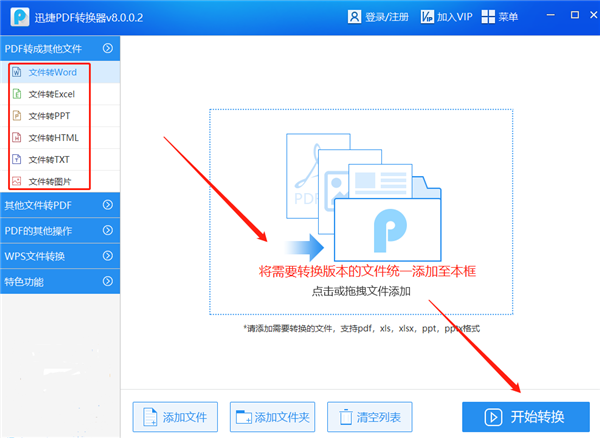Collapse the PDF转成其他文件 section arrow
This screenshot has height=438, width=600.
(x=108, y=48)
